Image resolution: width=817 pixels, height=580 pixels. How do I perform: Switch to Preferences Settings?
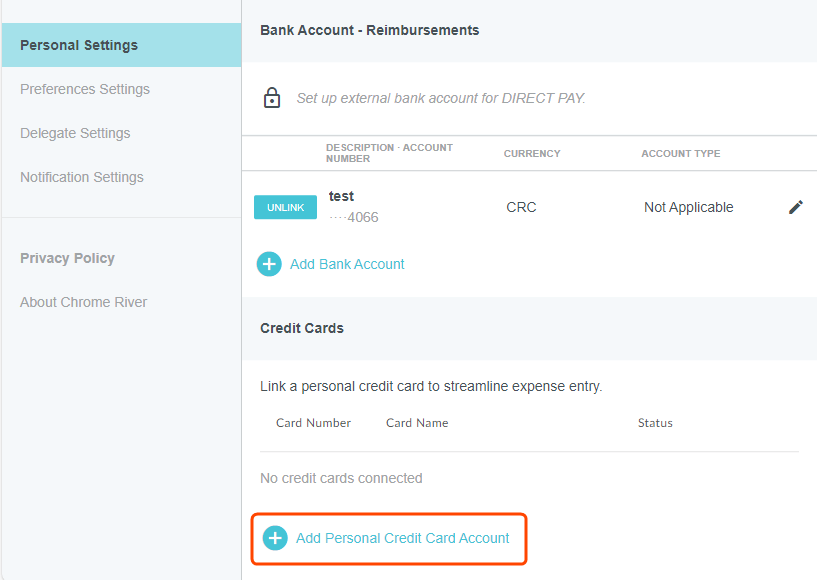[x=85, y=89]
